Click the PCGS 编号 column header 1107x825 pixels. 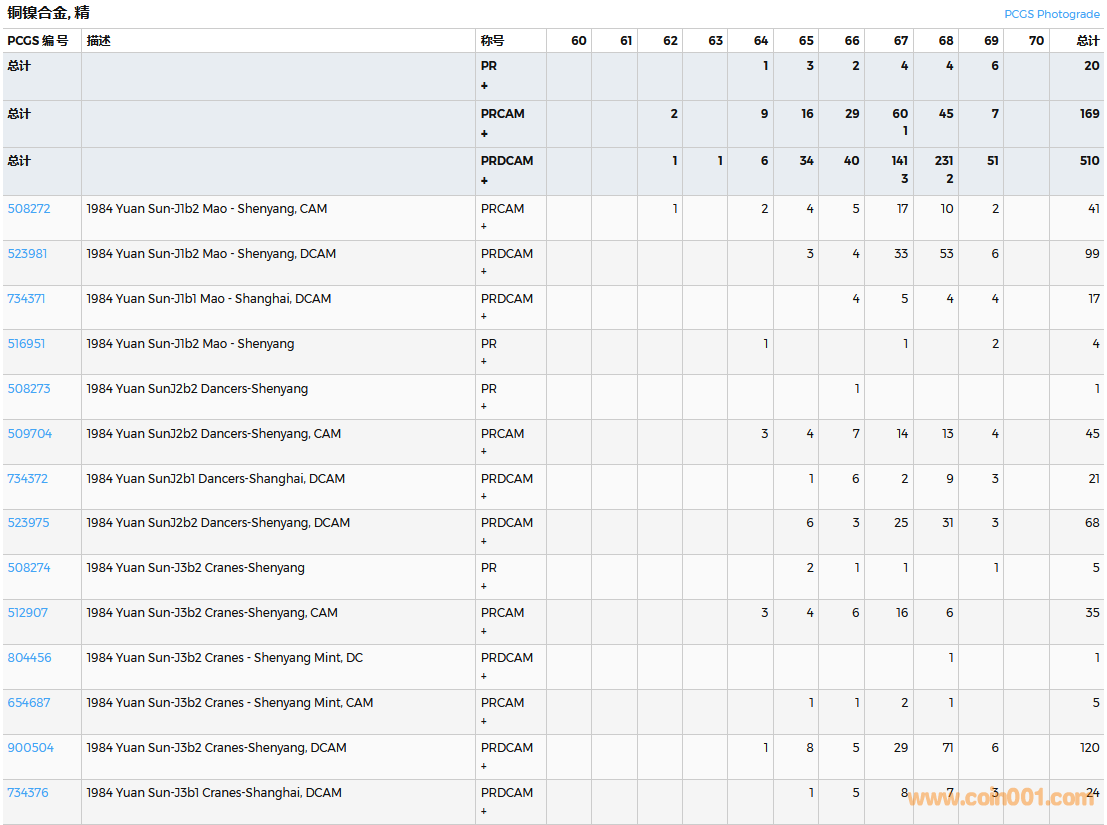point(38,41)
